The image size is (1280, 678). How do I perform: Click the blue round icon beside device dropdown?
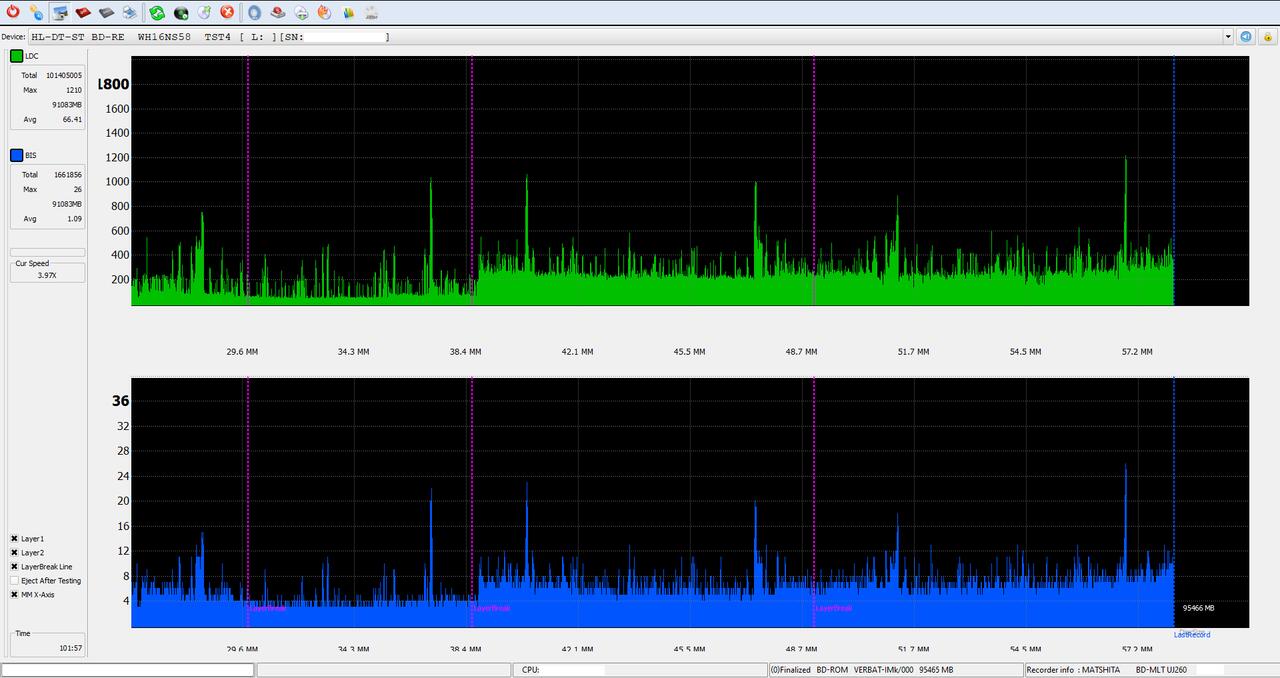click(x=1246, y=36)
